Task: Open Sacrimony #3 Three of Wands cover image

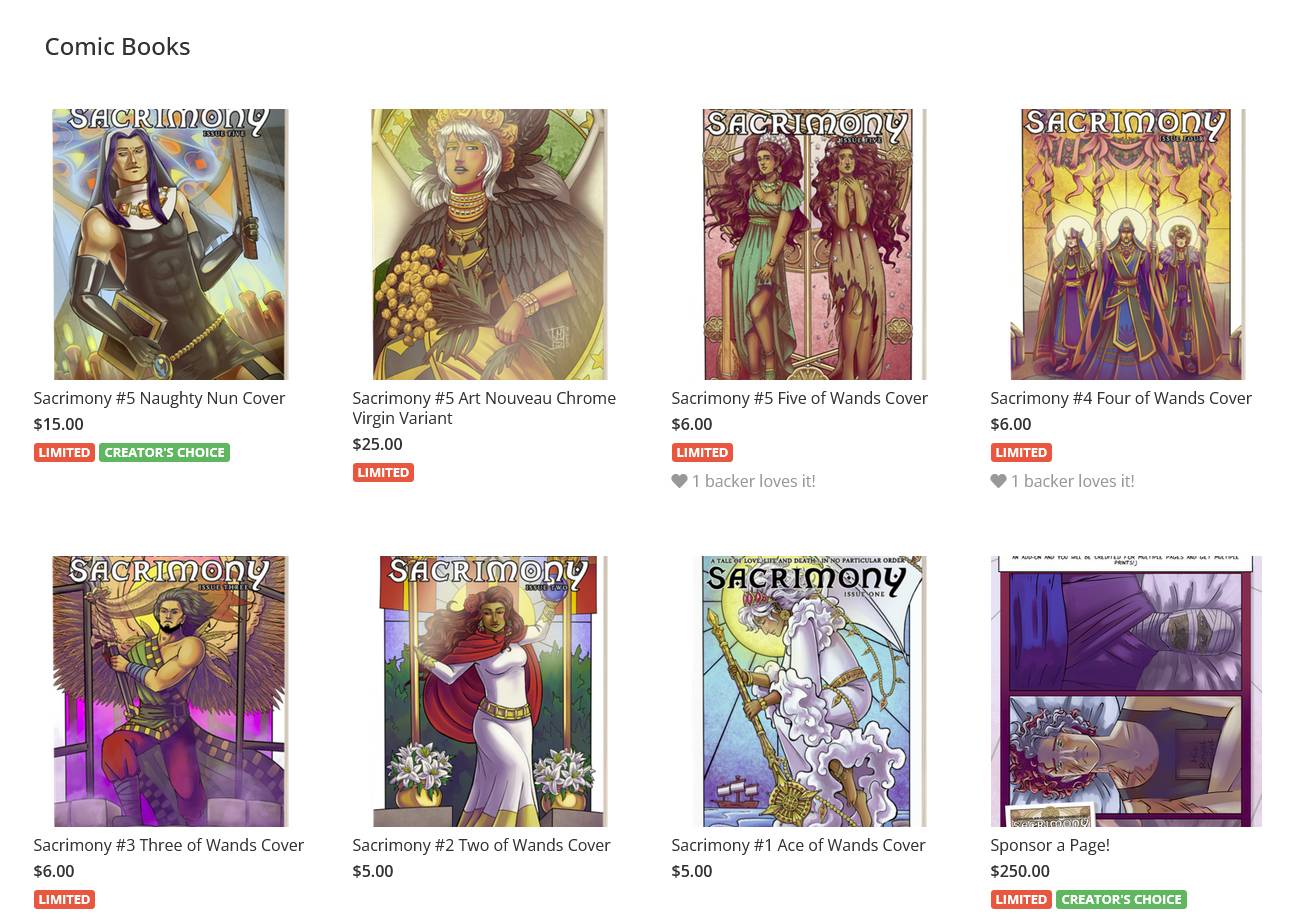Action: click(x=170, y=691)
